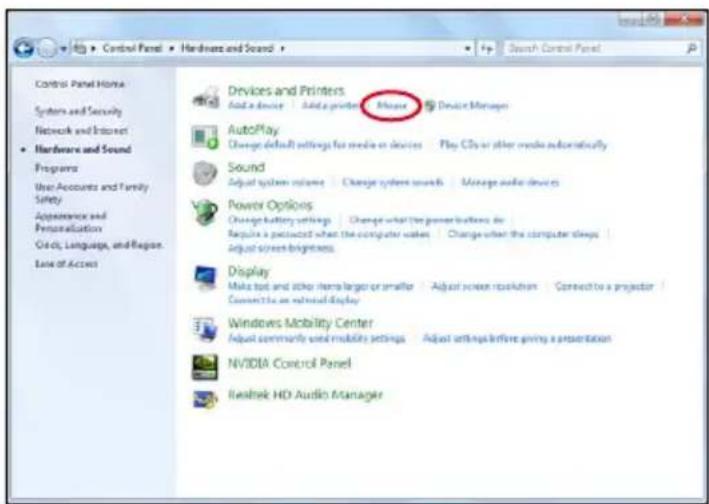Image resolution: width=709 pixels, height=504 pixels.
Task: Click the Sound speaker icon
Action: click(205, 174)
